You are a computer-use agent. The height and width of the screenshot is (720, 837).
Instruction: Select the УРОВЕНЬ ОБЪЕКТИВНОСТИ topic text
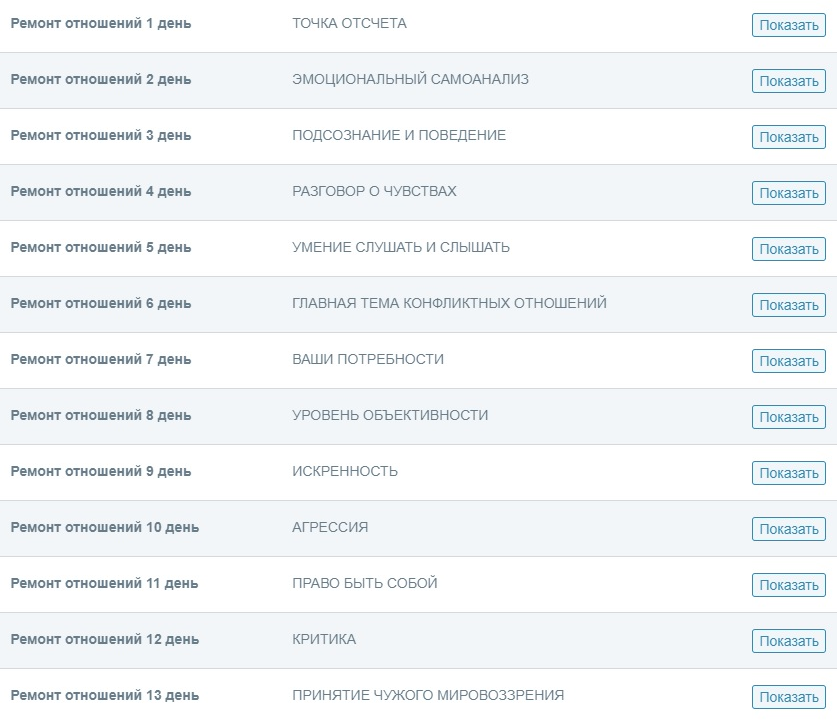click(x=390, y=415)
